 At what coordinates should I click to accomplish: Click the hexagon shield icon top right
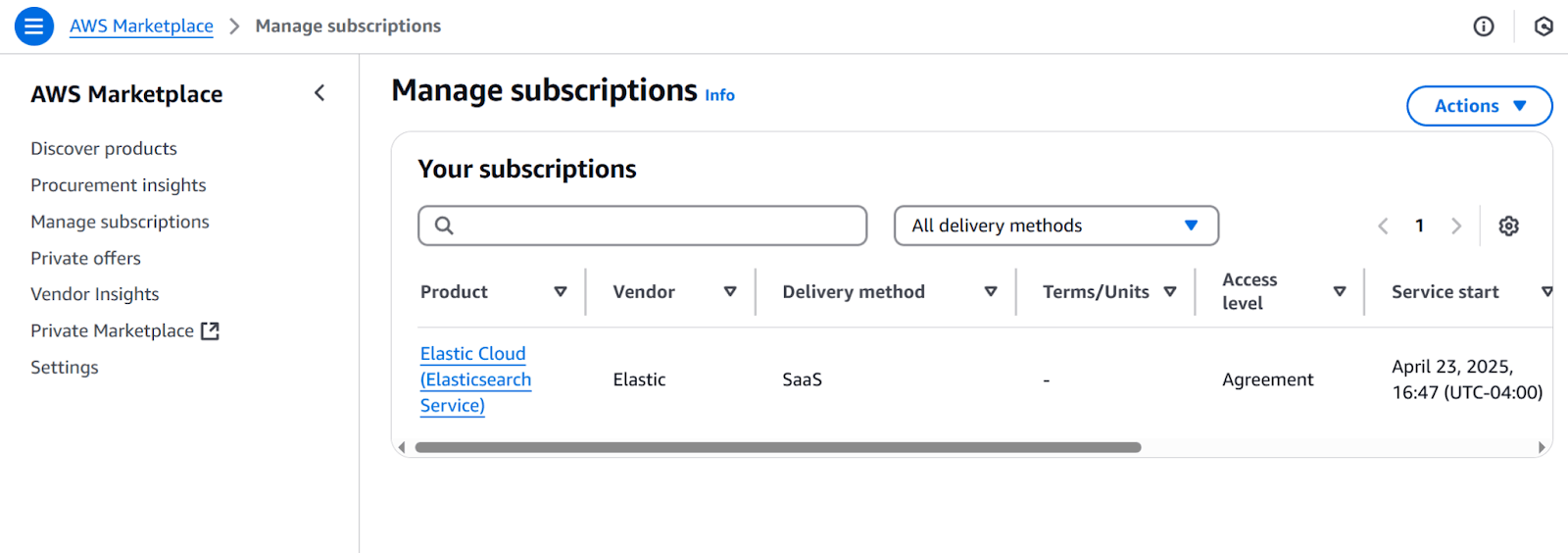coord(1543,26)
